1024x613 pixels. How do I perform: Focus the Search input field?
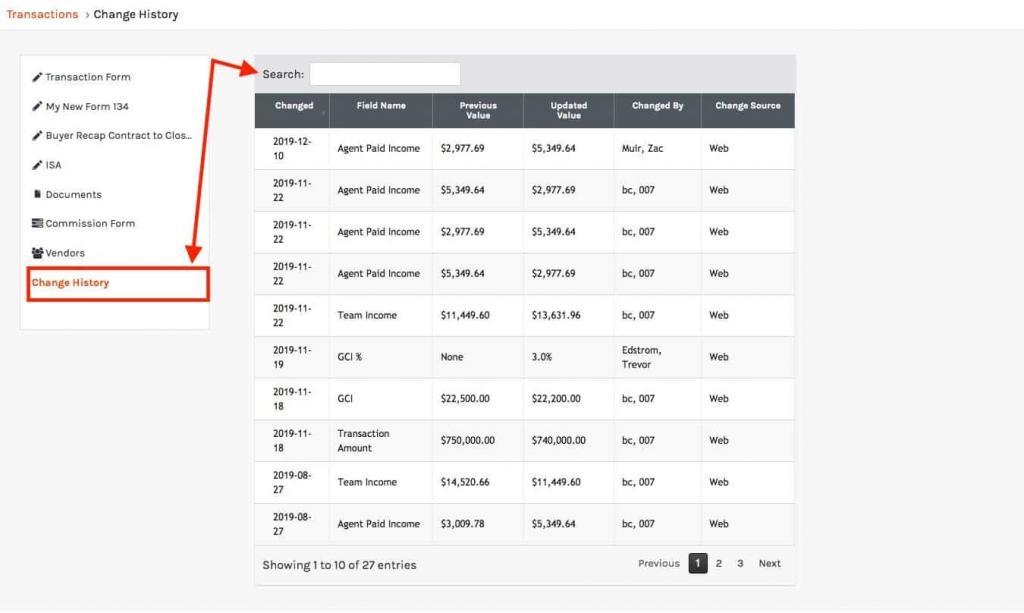385,74
